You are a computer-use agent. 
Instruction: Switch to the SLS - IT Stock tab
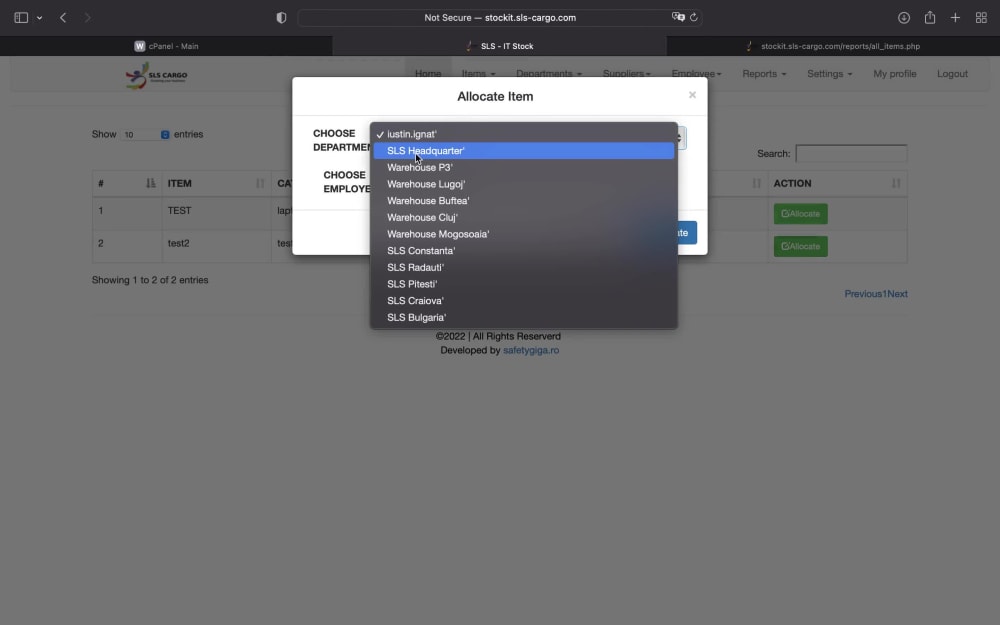click(499, 46)
